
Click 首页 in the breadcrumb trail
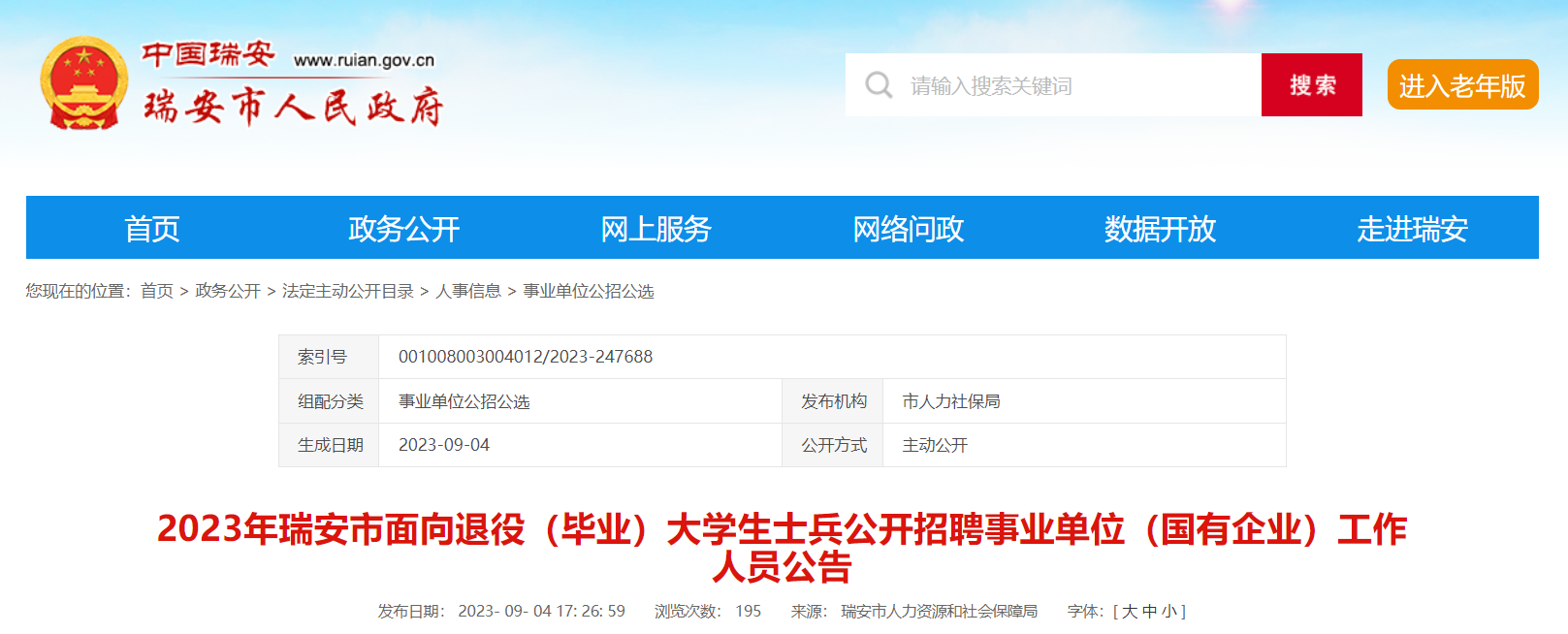[156, 291]
